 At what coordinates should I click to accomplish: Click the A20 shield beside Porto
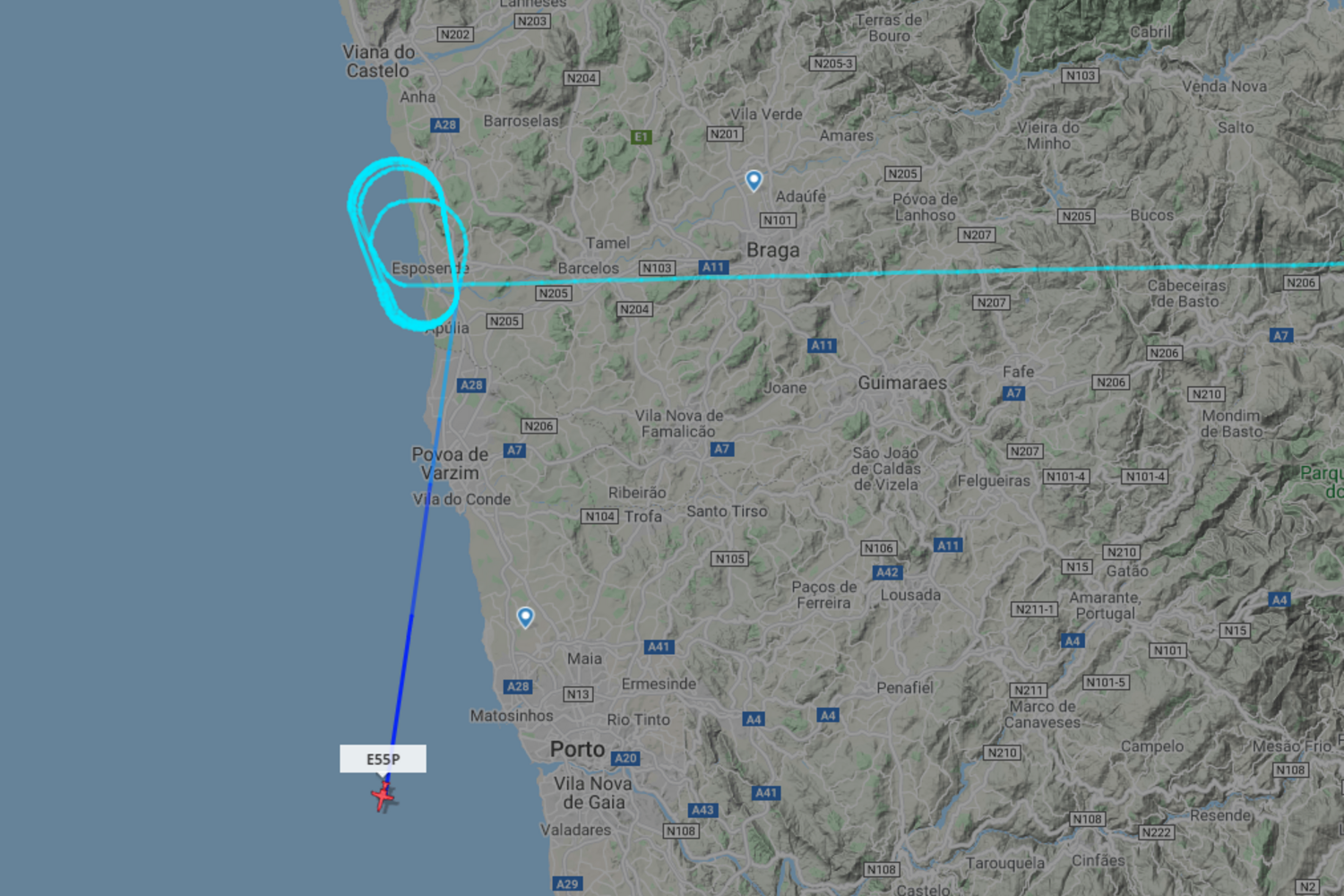pos(625,758)
